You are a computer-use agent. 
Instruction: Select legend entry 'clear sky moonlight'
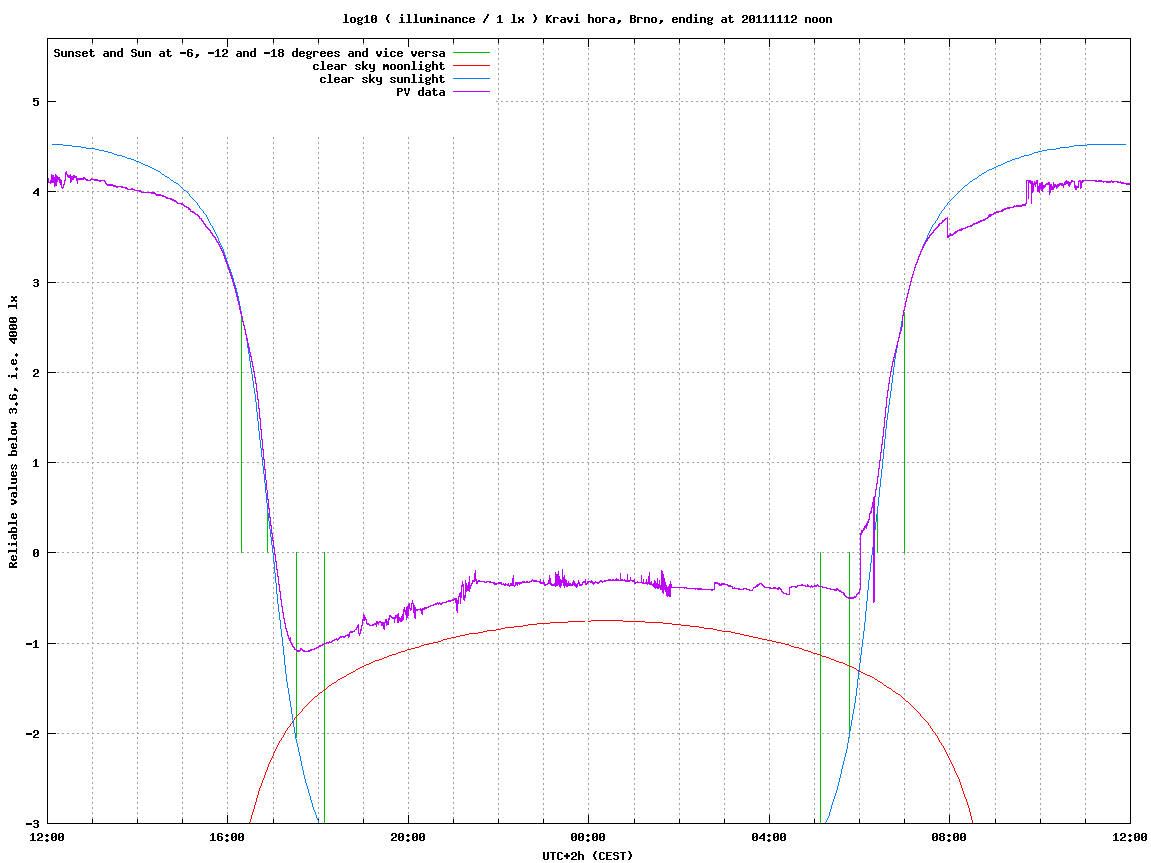click(x=379, y=66)
